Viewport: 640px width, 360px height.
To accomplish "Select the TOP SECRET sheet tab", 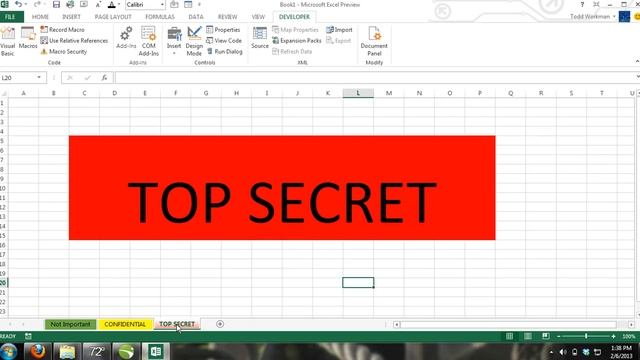I will coord(177,324).
